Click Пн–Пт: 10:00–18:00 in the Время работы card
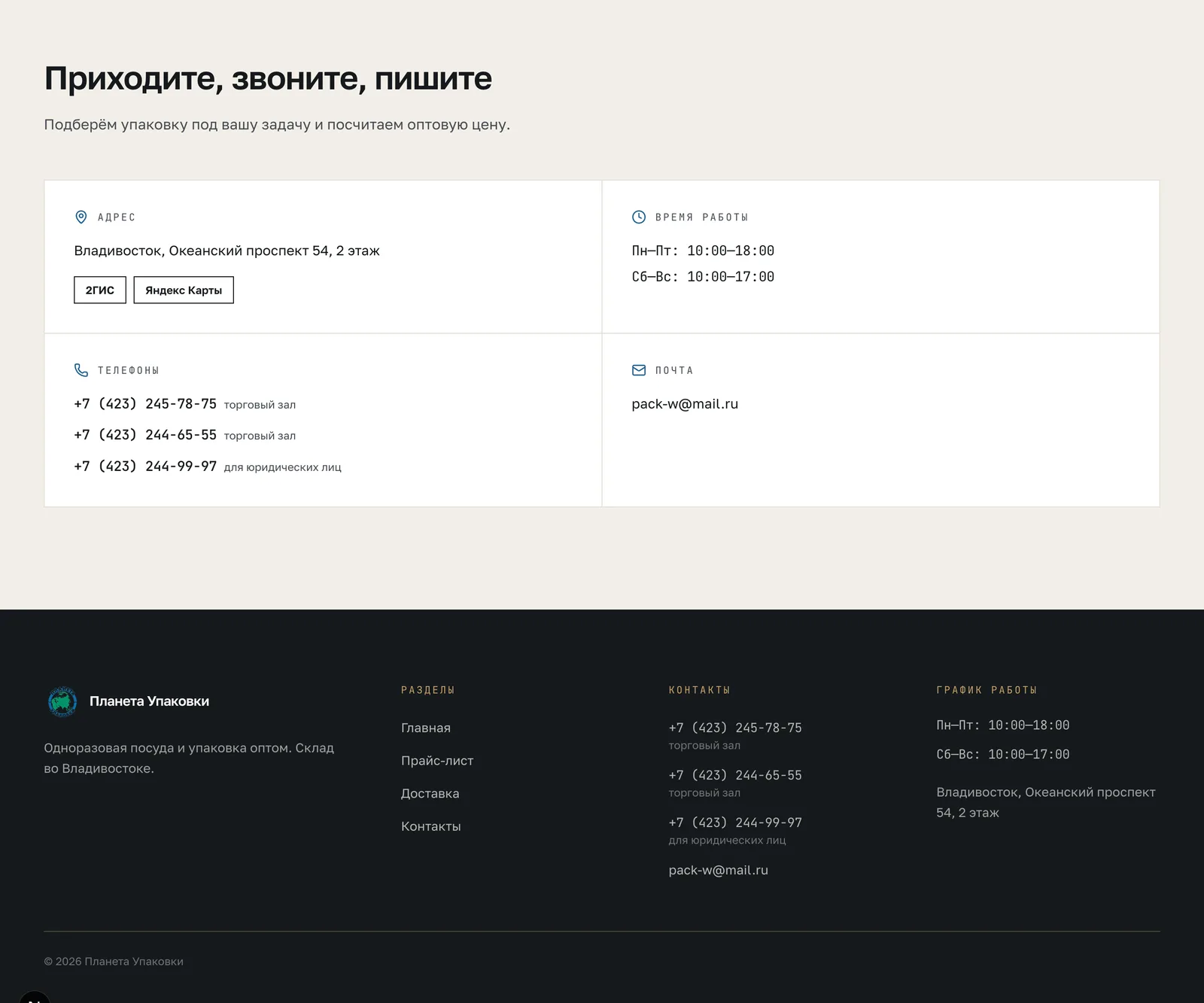Viewport: 1204px width, 1003px height. tap(703, 251)
